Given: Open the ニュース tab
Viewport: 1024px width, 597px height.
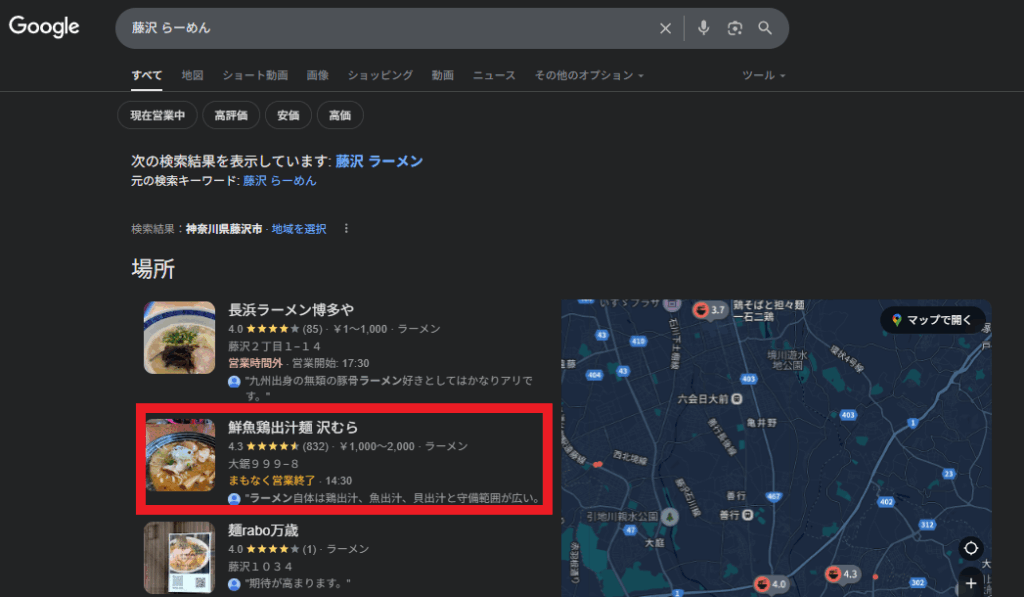Looking at the screenshot, I should [x=494, y=75].
